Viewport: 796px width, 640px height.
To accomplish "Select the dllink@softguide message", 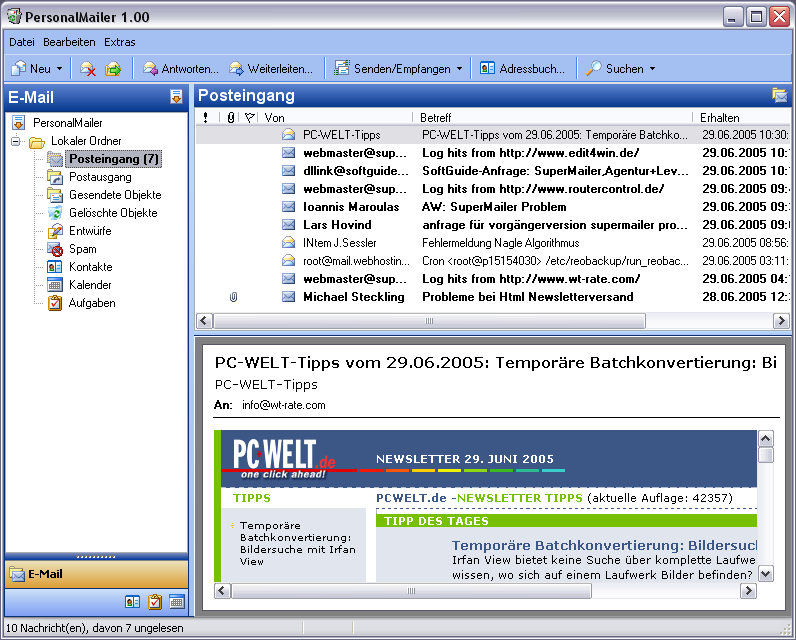I will 493,171.
